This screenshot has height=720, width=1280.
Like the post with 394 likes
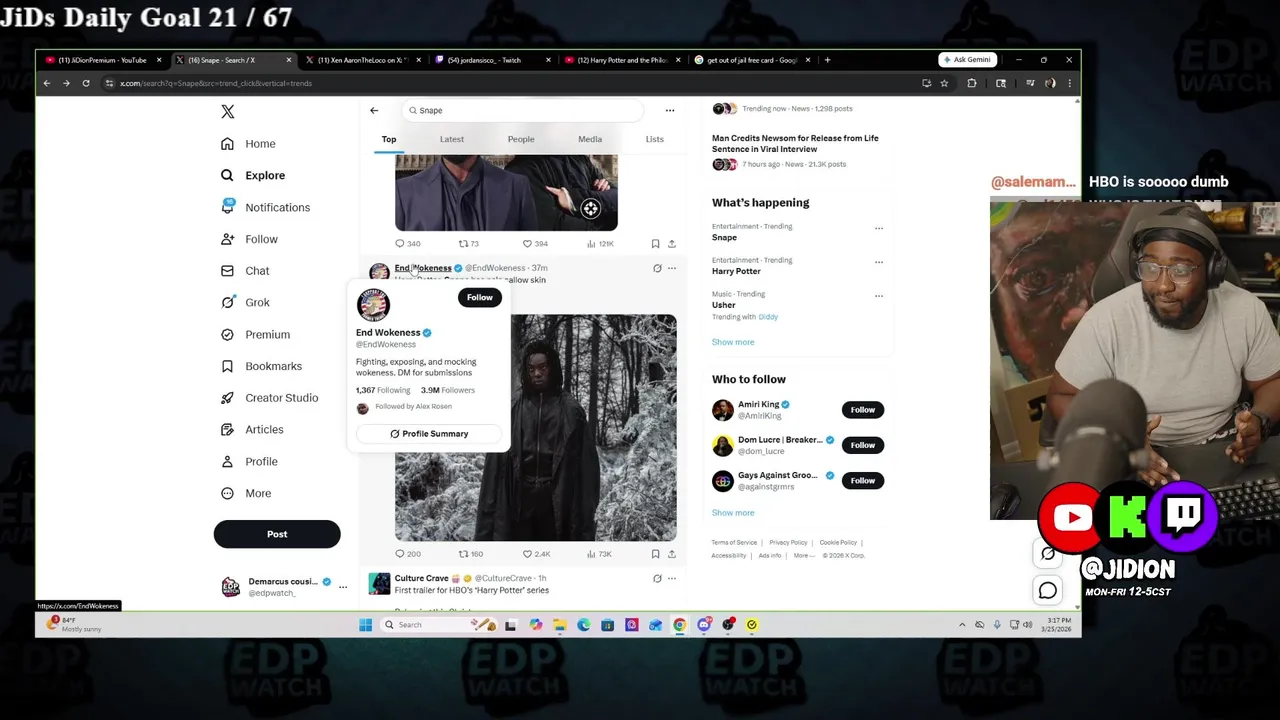coord(527,243)
